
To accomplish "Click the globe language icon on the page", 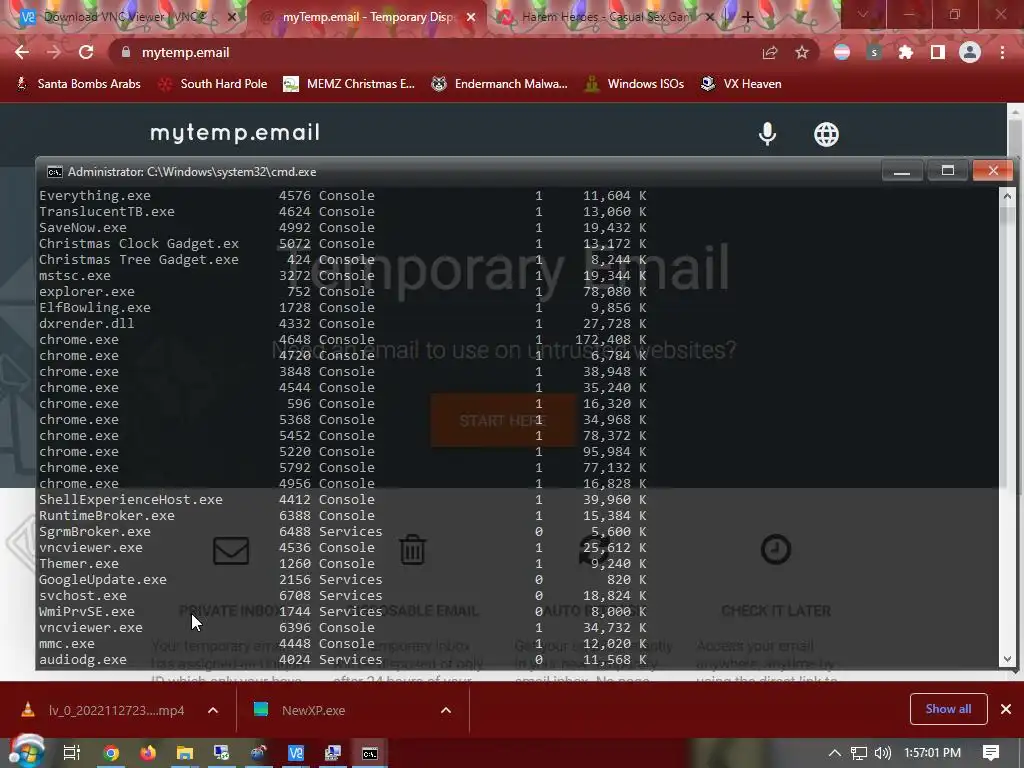I will 826,134.
